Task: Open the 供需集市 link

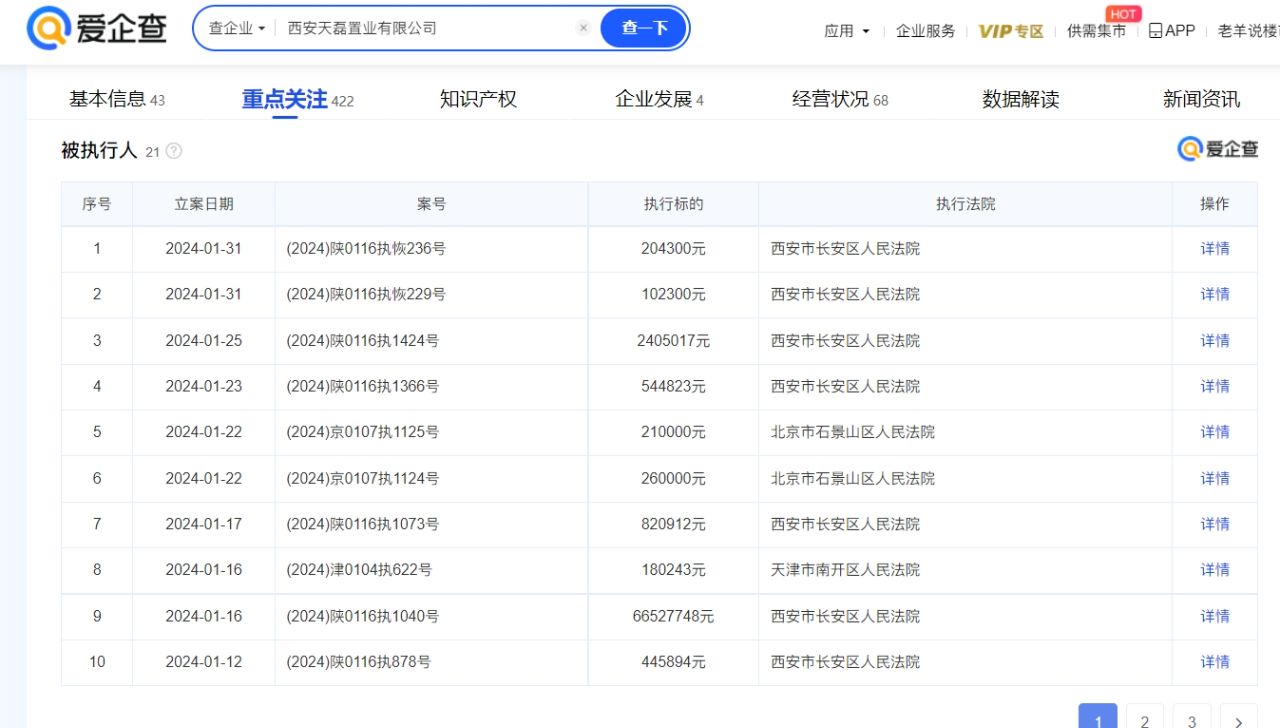Action: point(1096,30)
